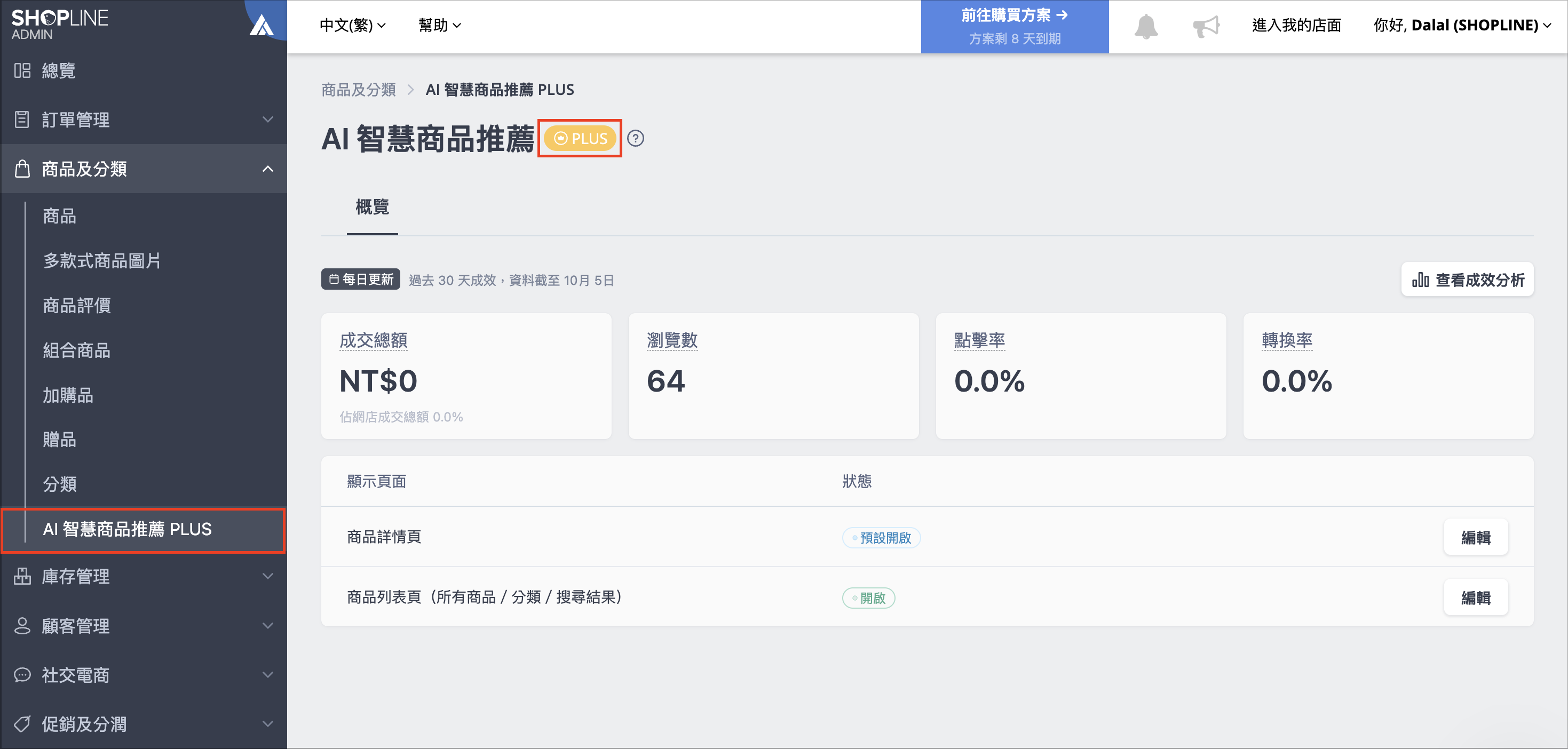Open the 幫助 help dropdown
This screenshot has width=1568, height=749.
439,26
